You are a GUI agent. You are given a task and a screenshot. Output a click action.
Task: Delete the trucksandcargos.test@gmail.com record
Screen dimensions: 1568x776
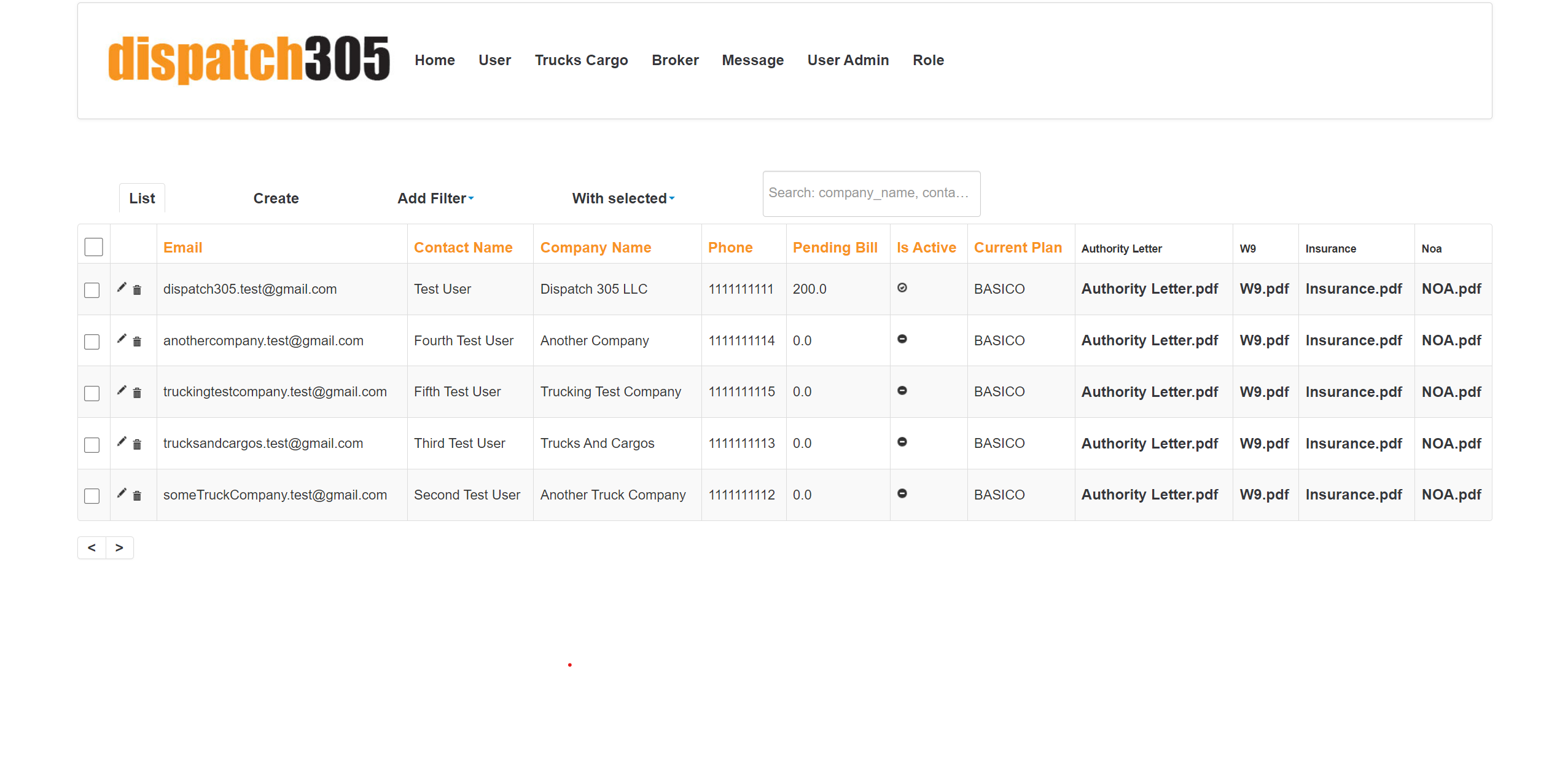point(137,445)
